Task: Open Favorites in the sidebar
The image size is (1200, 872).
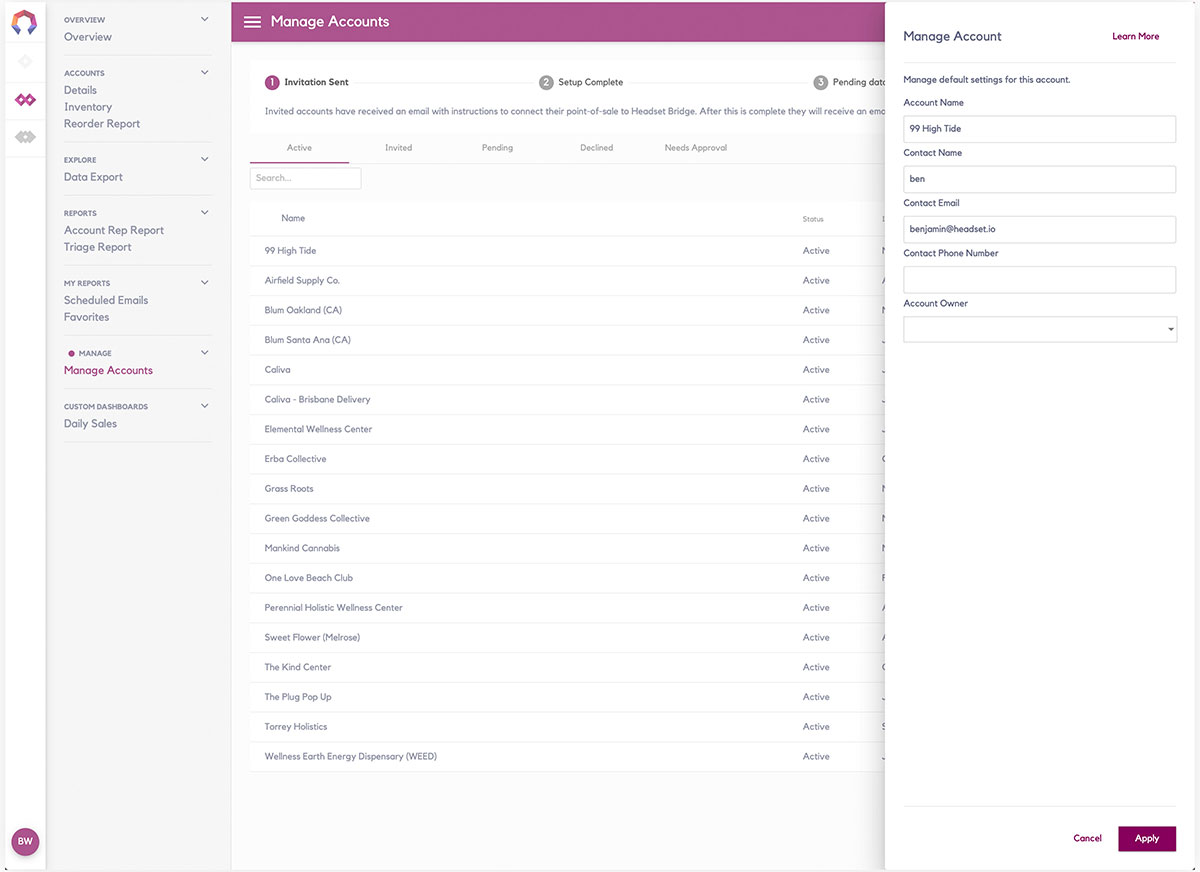Action: point(86,317)
